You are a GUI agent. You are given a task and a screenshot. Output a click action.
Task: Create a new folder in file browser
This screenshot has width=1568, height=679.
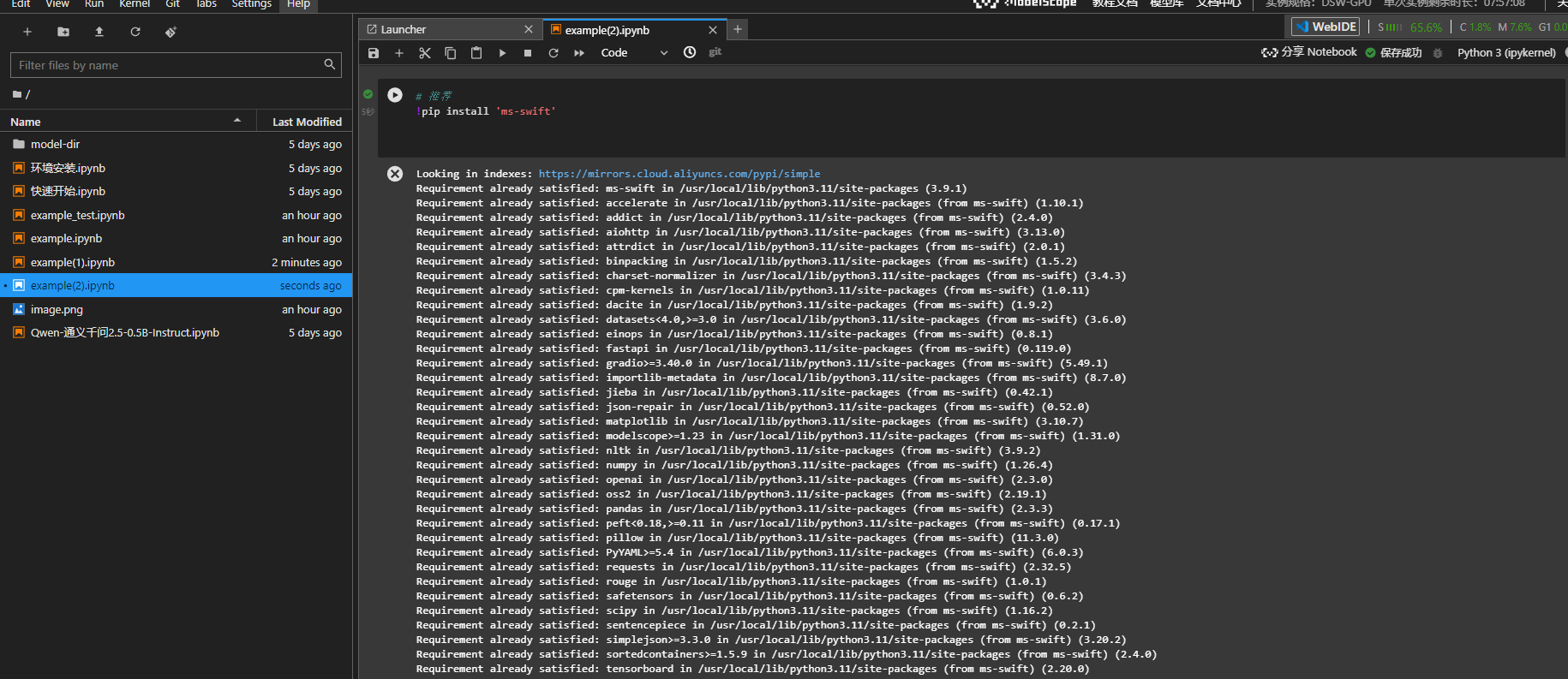63,32
